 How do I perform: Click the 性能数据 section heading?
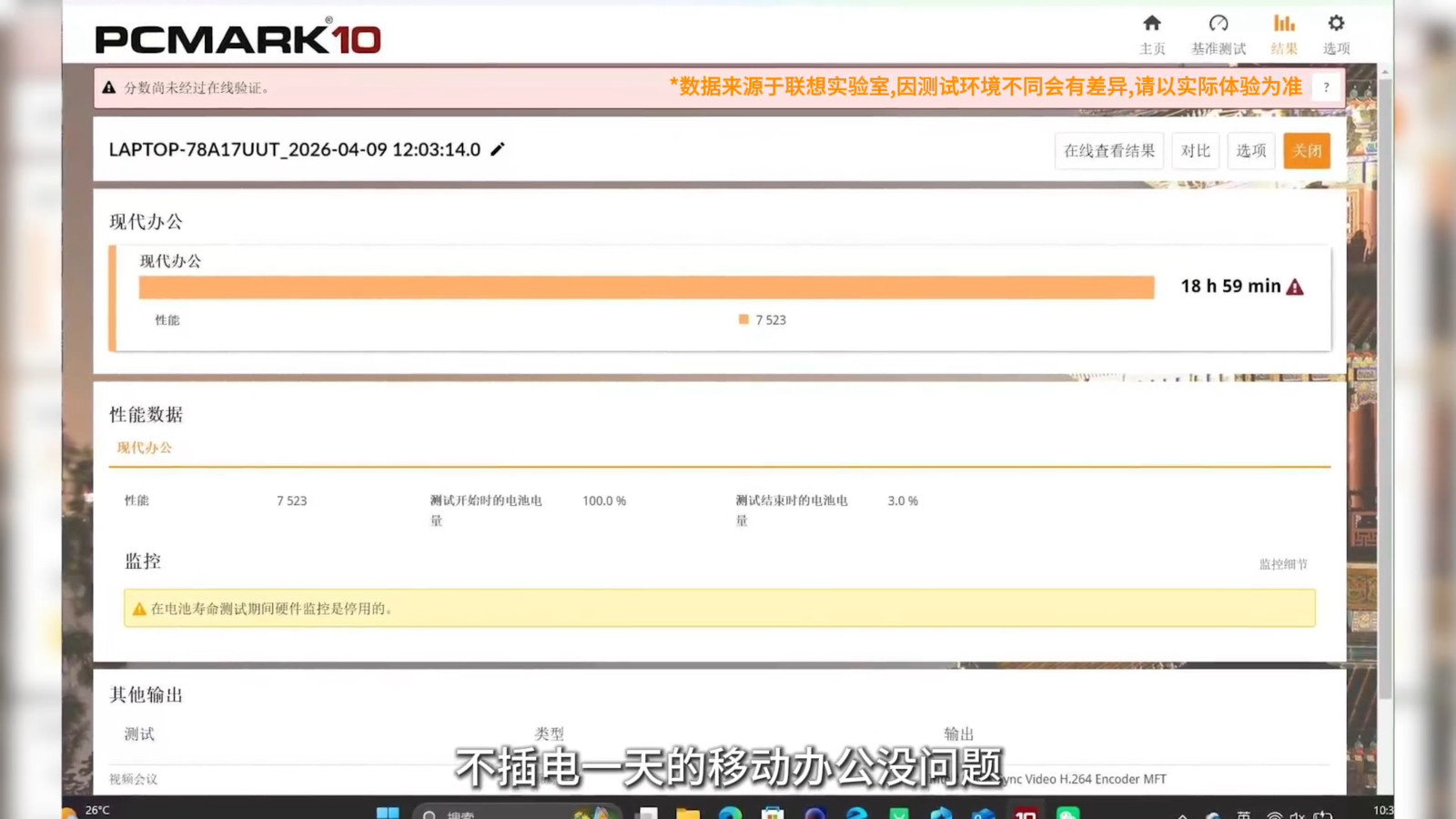pos(146,415)
